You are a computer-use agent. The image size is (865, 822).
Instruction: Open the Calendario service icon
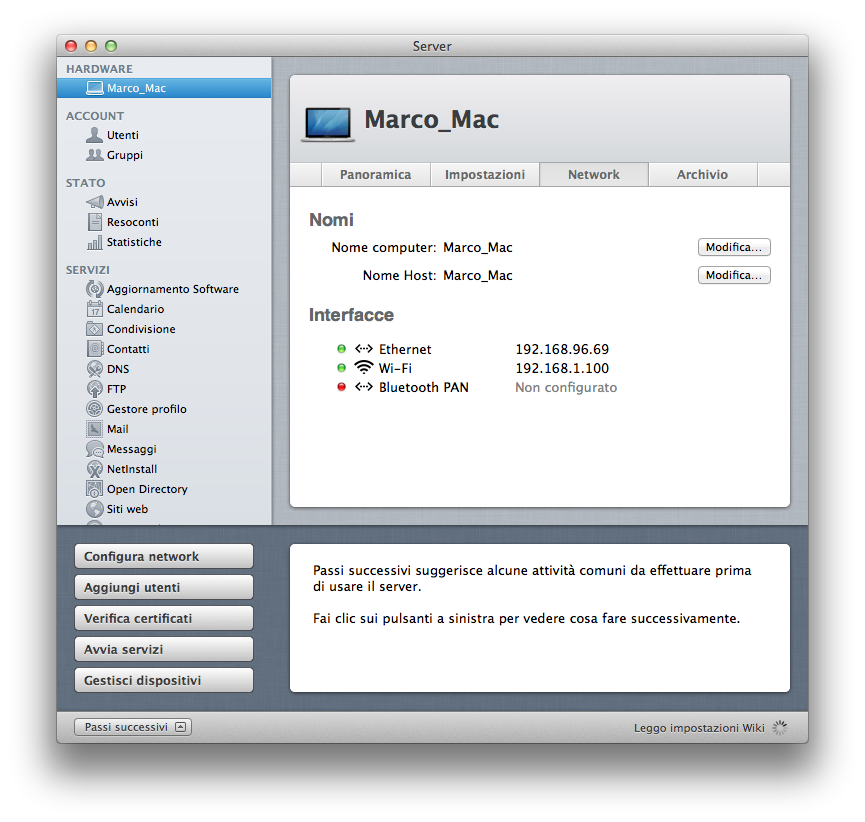[94, 309]
